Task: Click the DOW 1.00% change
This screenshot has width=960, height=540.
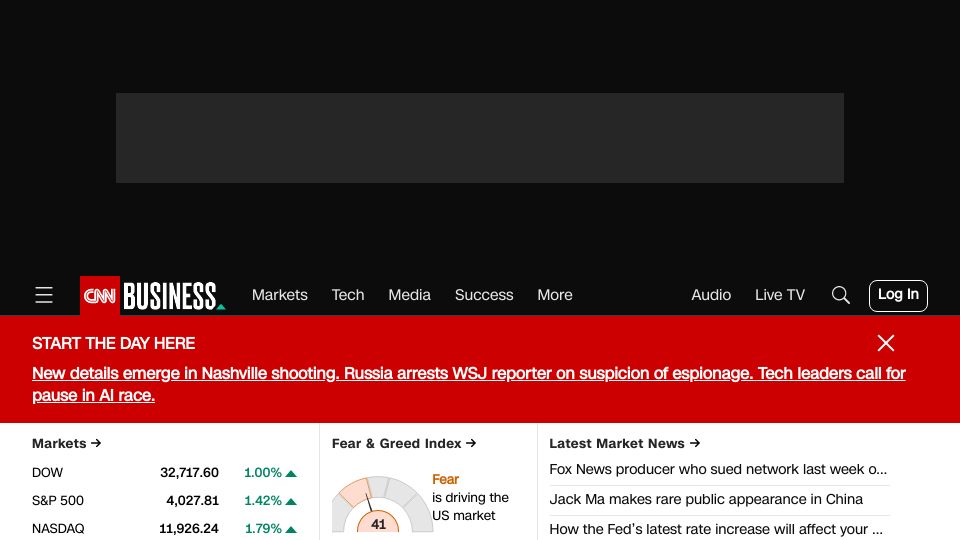Action: coord(270,473)
